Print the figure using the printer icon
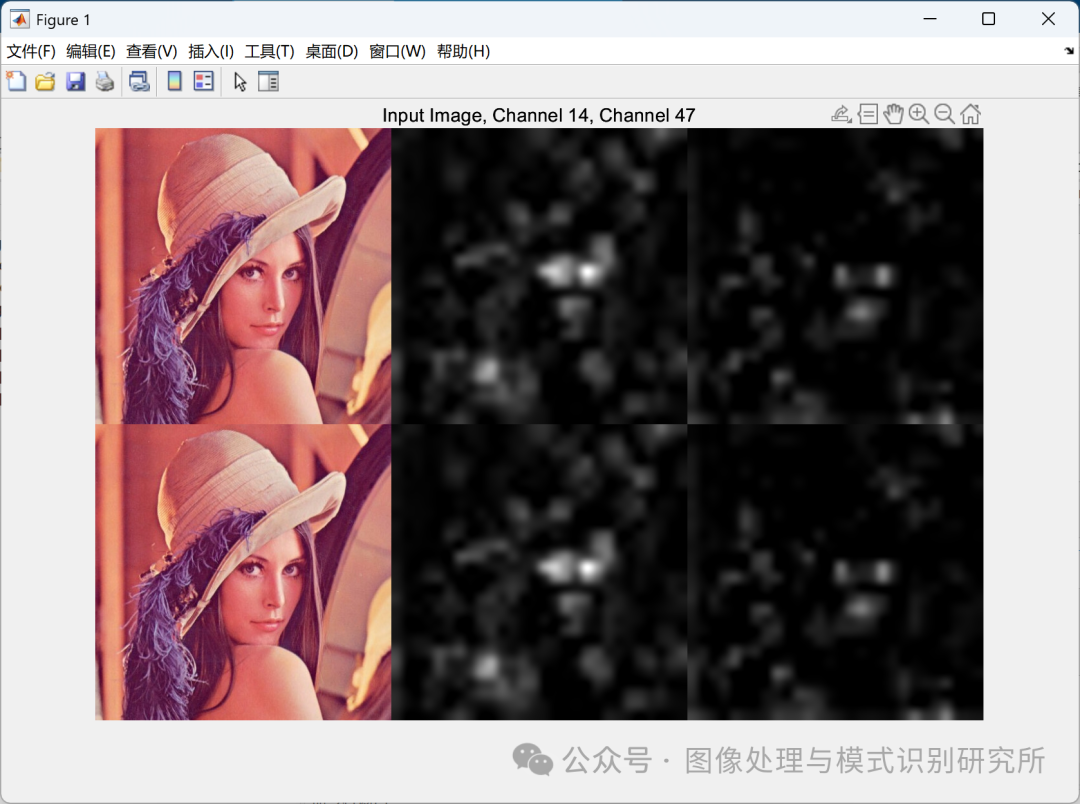Screen dimensions: 1080x804 pyautogui.click(x=105, y=81)
